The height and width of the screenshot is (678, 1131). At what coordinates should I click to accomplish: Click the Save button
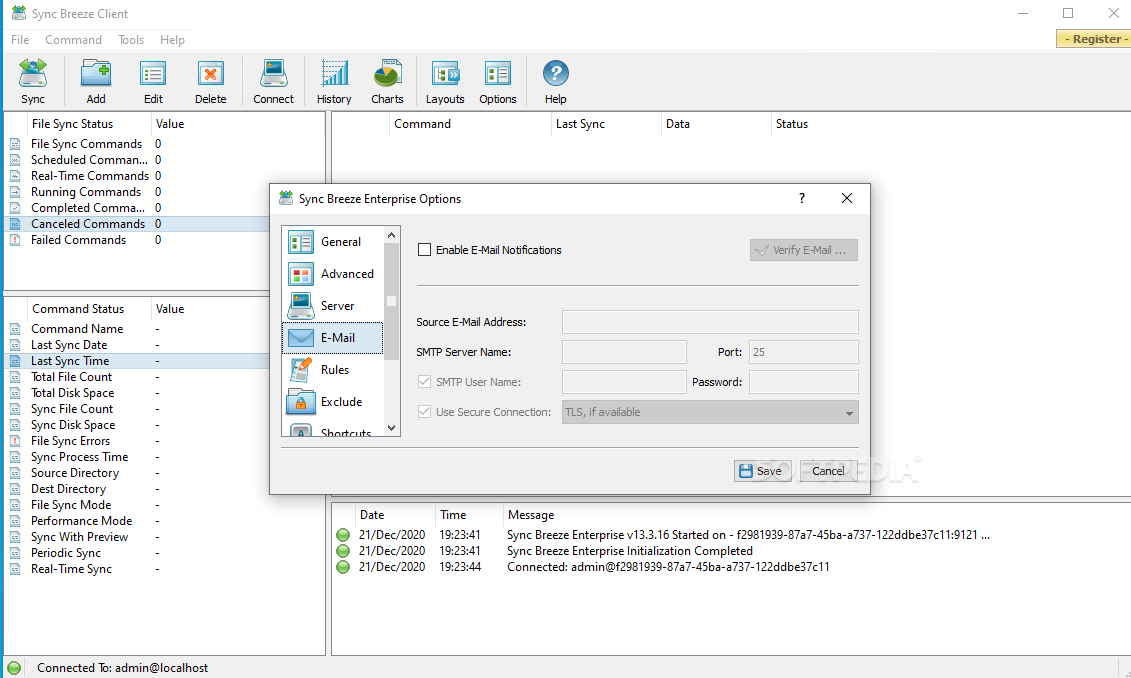pos(762,471)
